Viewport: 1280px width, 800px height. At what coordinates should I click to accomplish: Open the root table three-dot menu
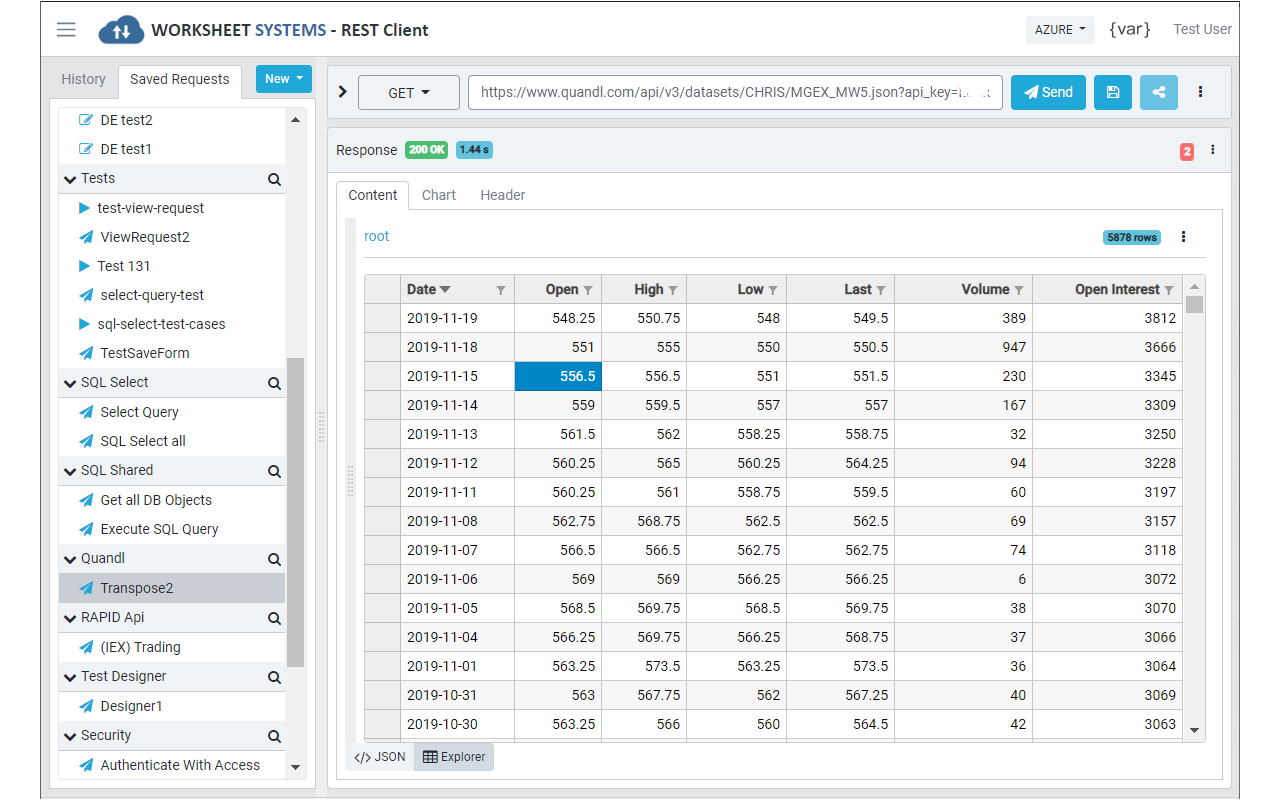click(1184, 237)
